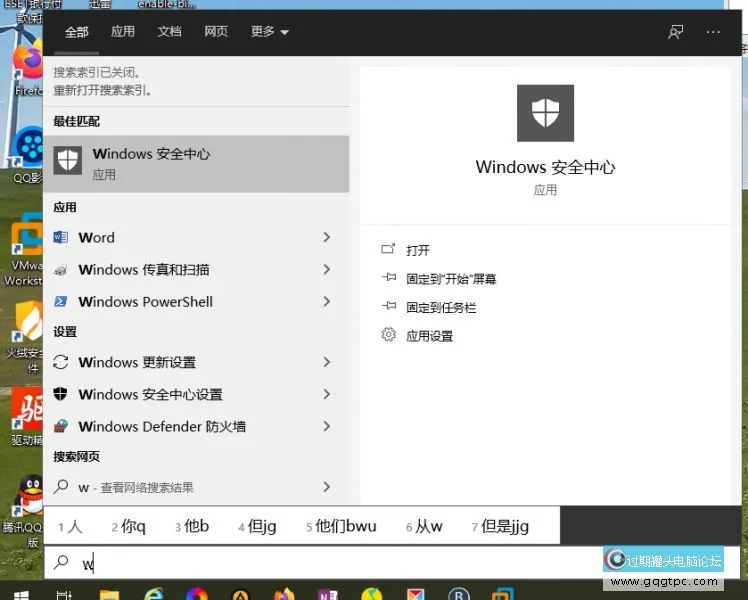Screen dimensions: 748x600
Task: Click the Defender firewall icon
Action: pos(61,426)
